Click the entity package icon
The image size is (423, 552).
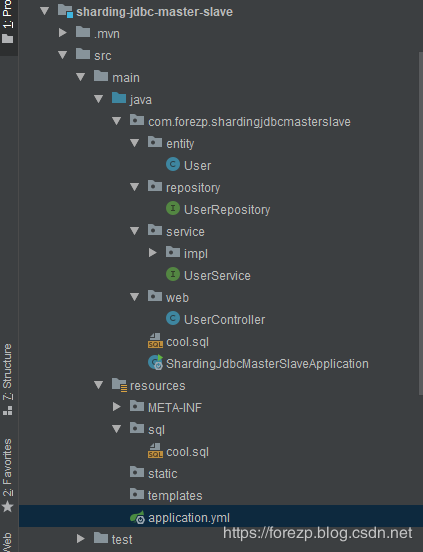155,142
